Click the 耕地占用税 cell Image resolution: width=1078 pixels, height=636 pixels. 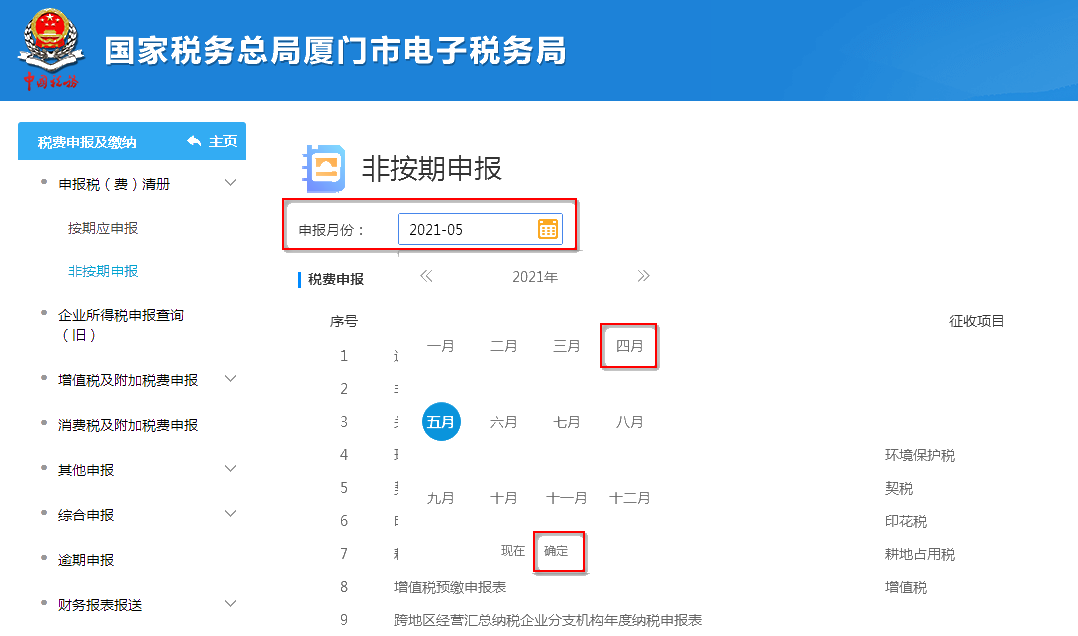coord(920,554)
